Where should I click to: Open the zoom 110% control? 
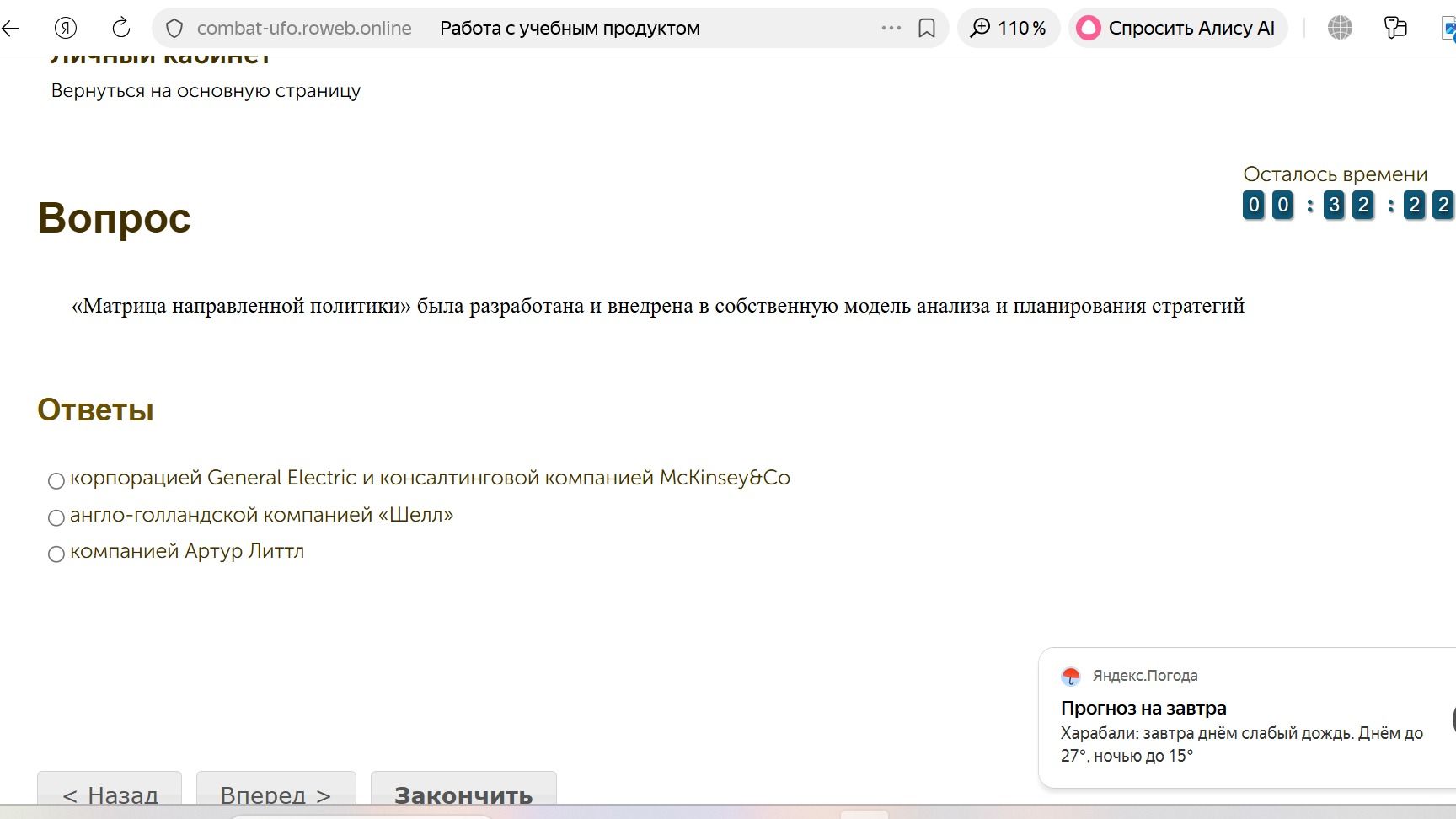[1008, 28]
